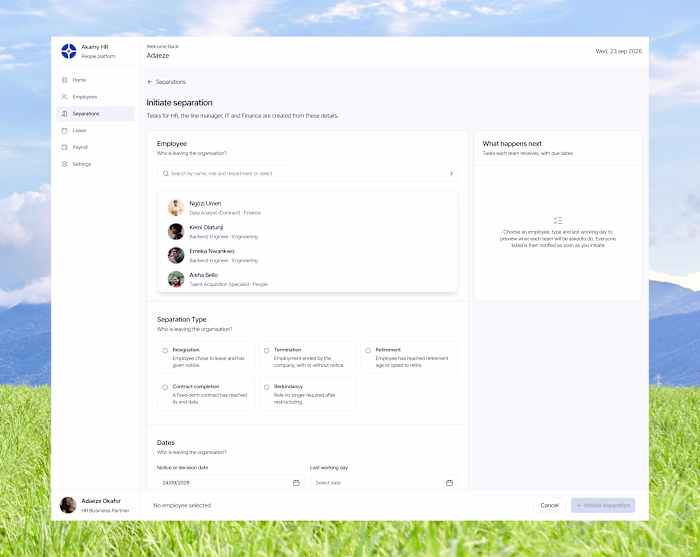The image size is (700, 557).
Task: Open calendar for Last working day
Action: tap(450, 483)
